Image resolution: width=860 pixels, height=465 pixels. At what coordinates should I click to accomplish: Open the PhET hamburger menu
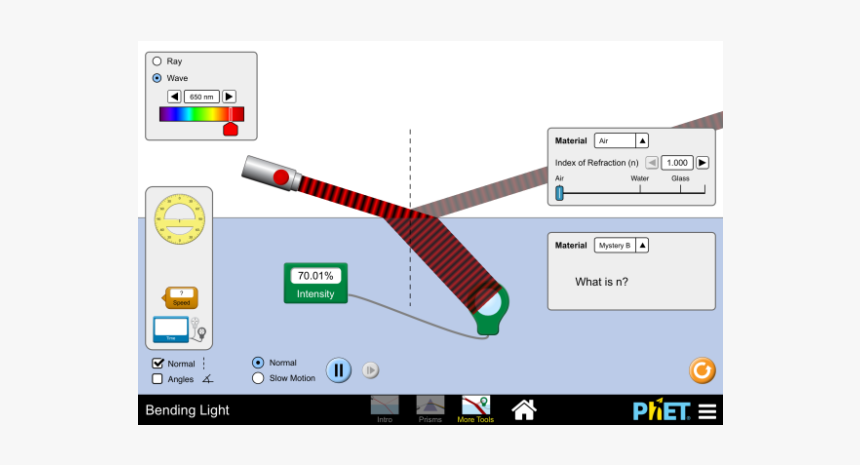coord(707,411)
